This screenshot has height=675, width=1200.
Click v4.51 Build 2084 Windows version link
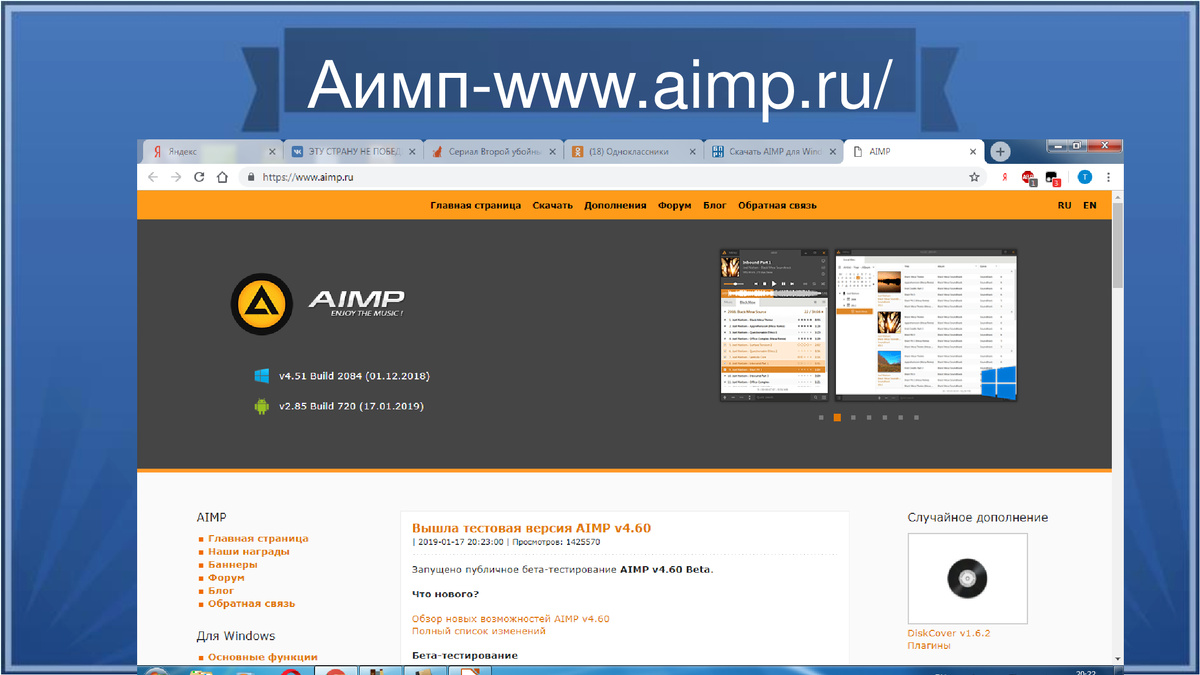[354, 376]
